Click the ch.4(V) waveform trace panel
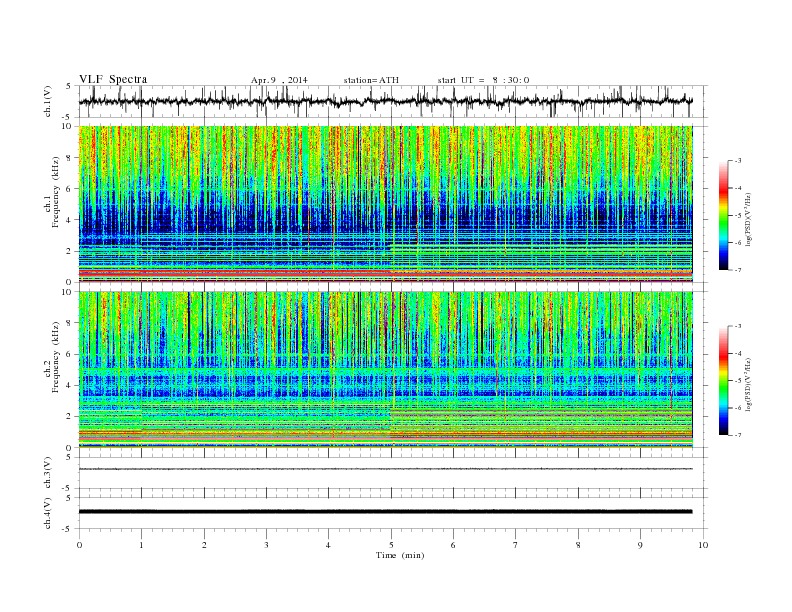Image resolution: width=792 pixels, height=612 pixels. point(393,513)
